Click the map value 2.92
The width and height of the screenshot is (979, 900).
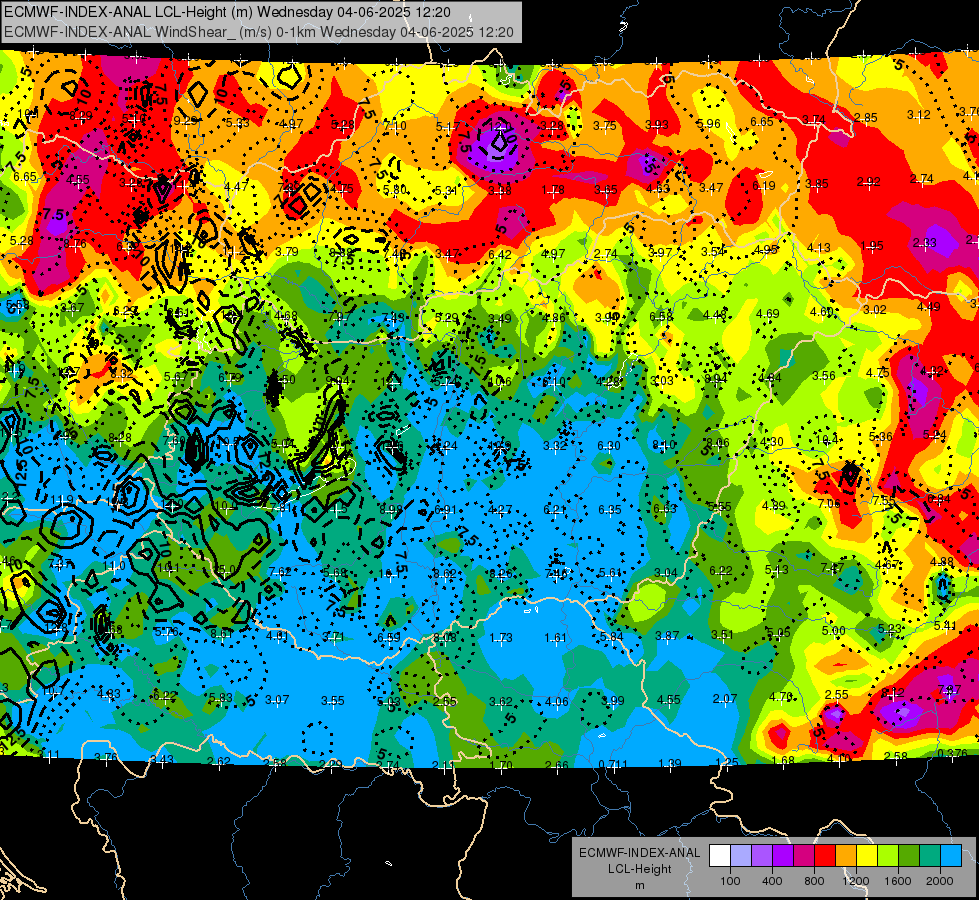tap(868, 182)
